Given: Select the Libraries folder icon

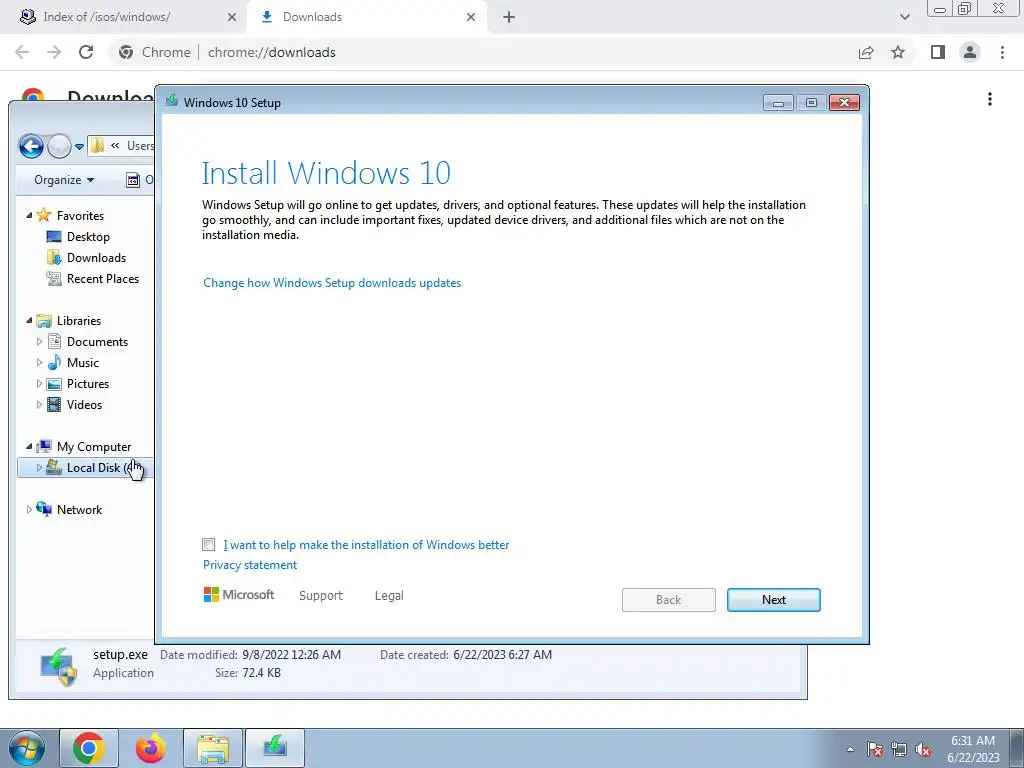Looking at the screenshot, I should pos(44,321).
